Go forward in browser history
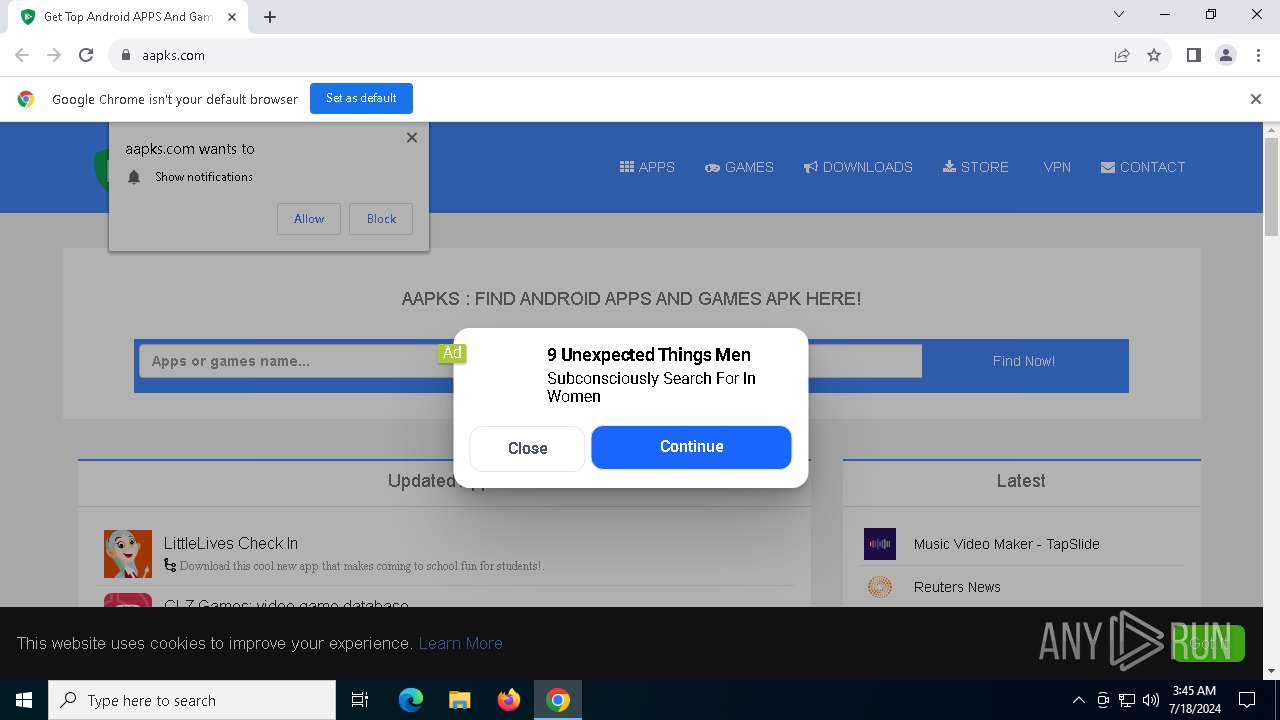 click(x=54, y=55)
